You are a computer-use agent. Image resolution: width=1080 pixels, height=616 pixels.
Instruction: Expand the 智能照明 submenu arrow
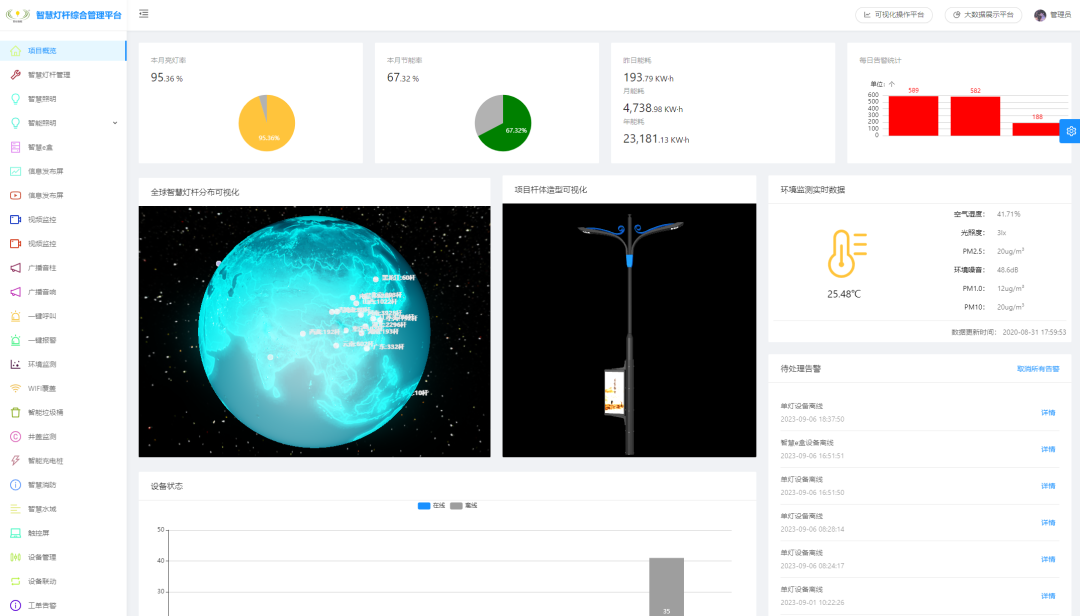tap(115, 123)
